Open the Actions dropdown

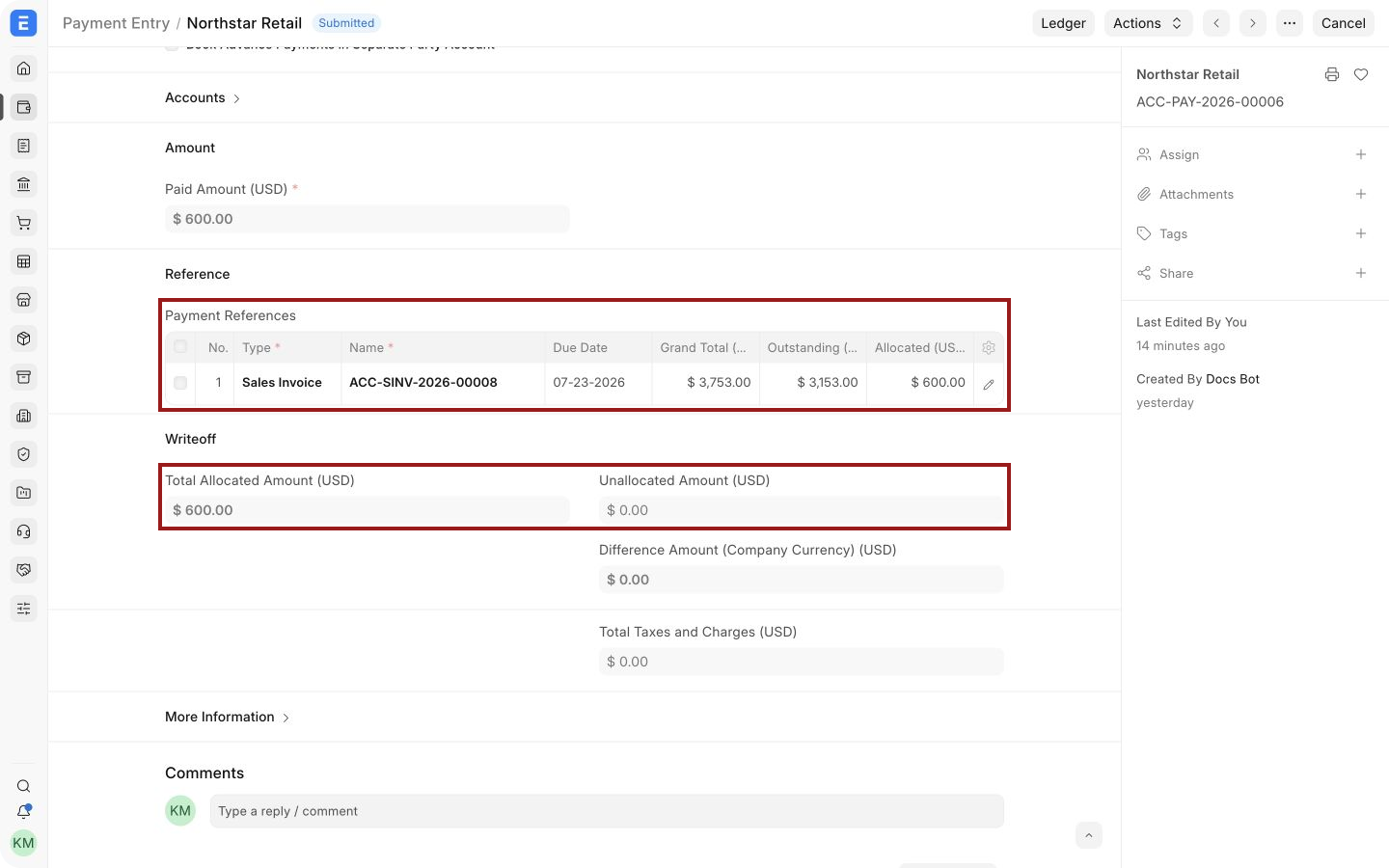click(x=1148, y=23)
